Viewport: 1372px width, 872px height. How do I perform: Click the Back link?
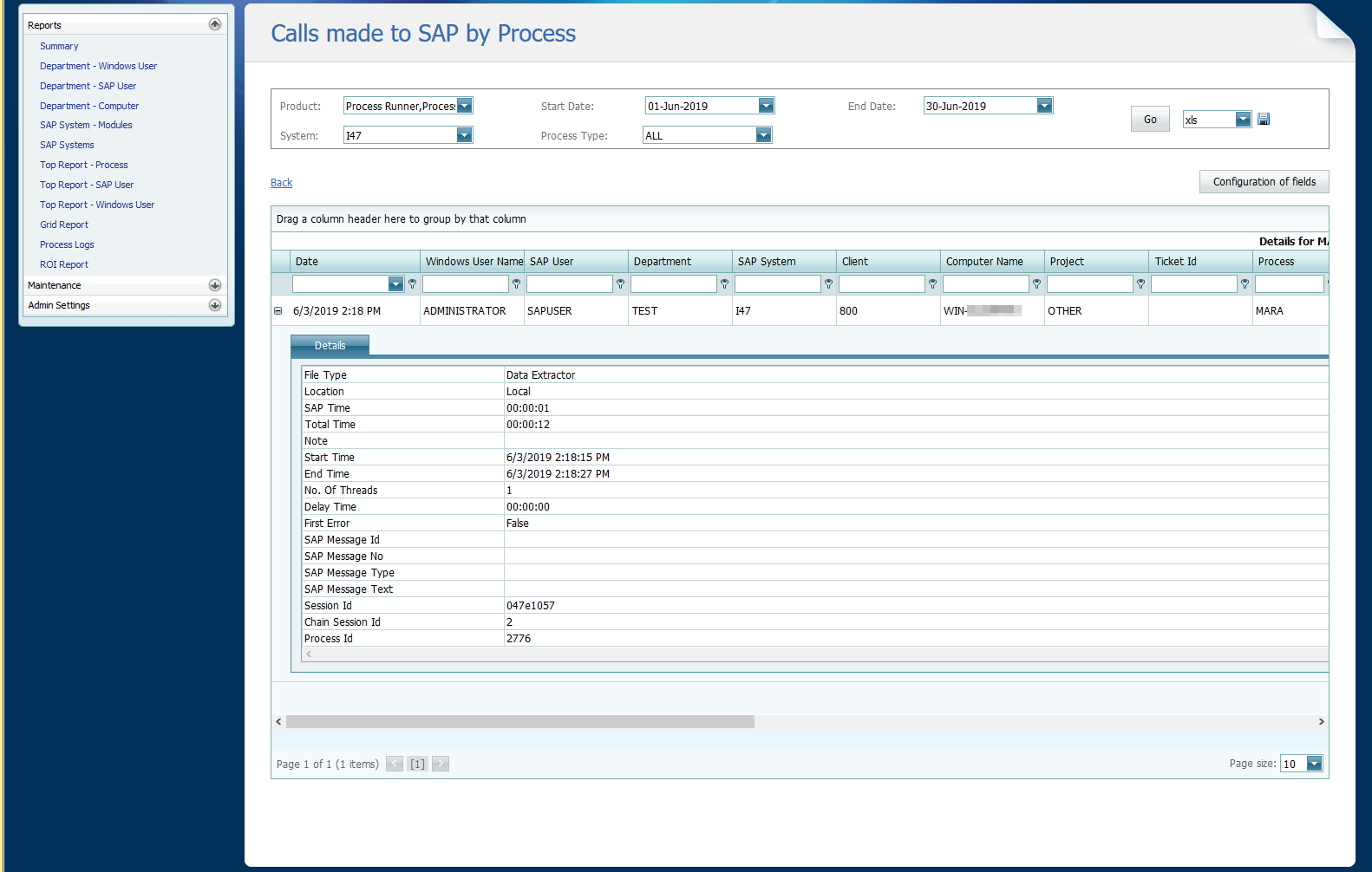point(282,183)
